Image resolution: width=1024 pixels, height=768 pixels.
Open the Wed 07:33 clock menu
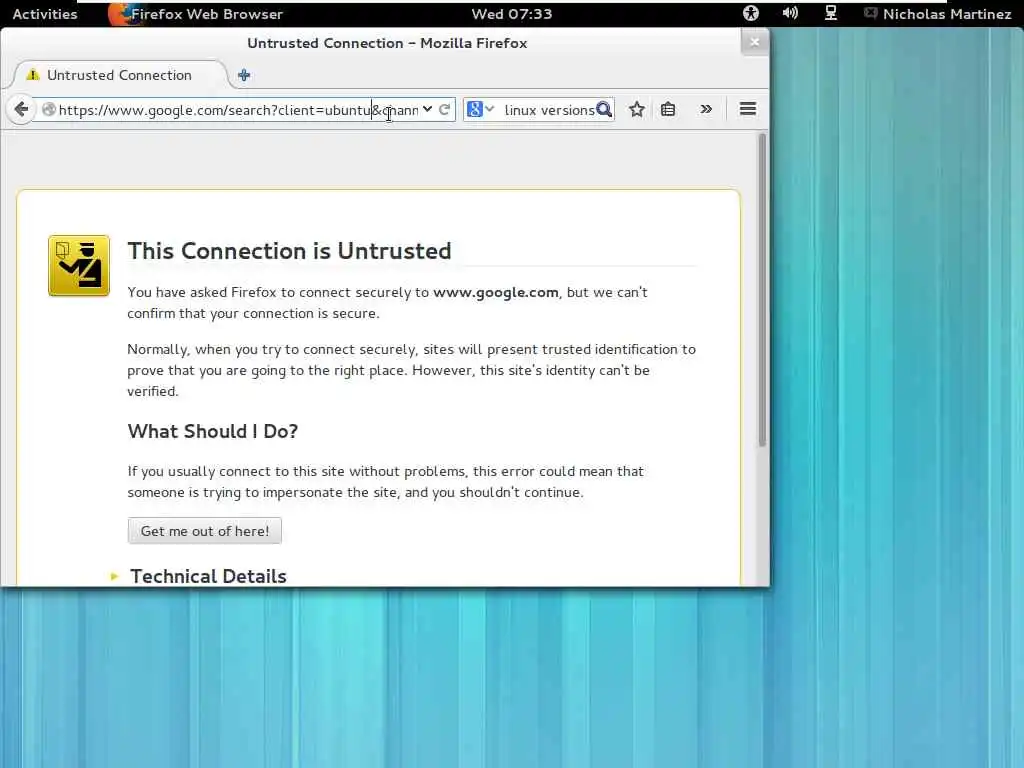(x=512, y=14)
